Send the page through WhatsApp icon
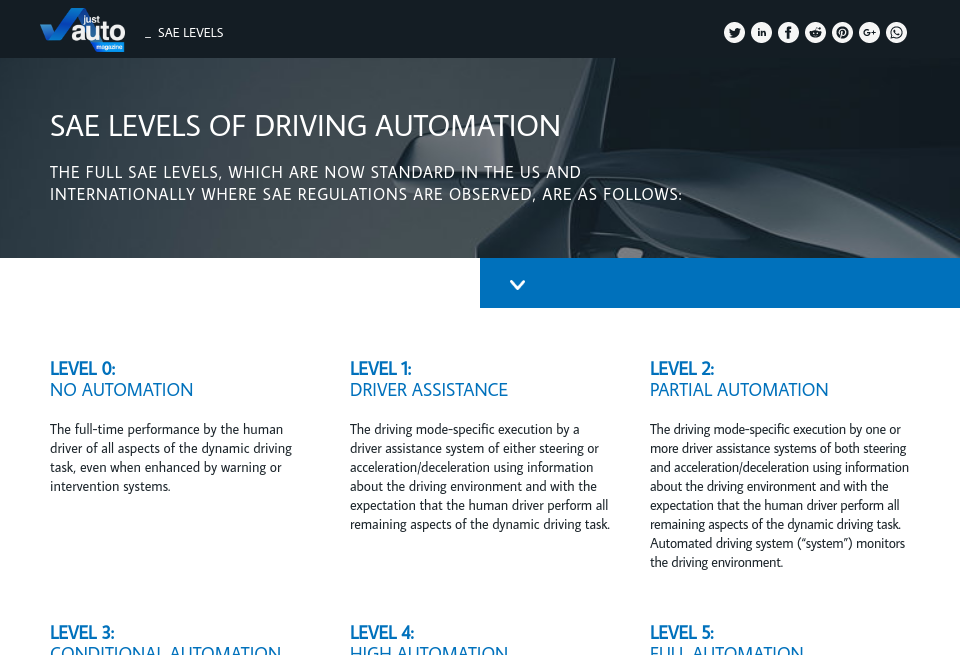 [896, 32]
